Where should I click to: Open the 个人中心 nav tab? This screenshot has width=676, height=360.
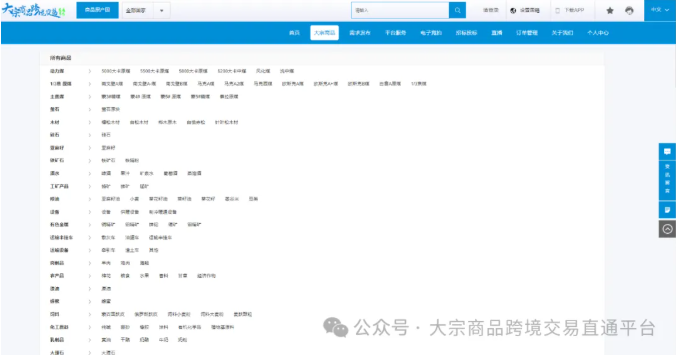598,33
